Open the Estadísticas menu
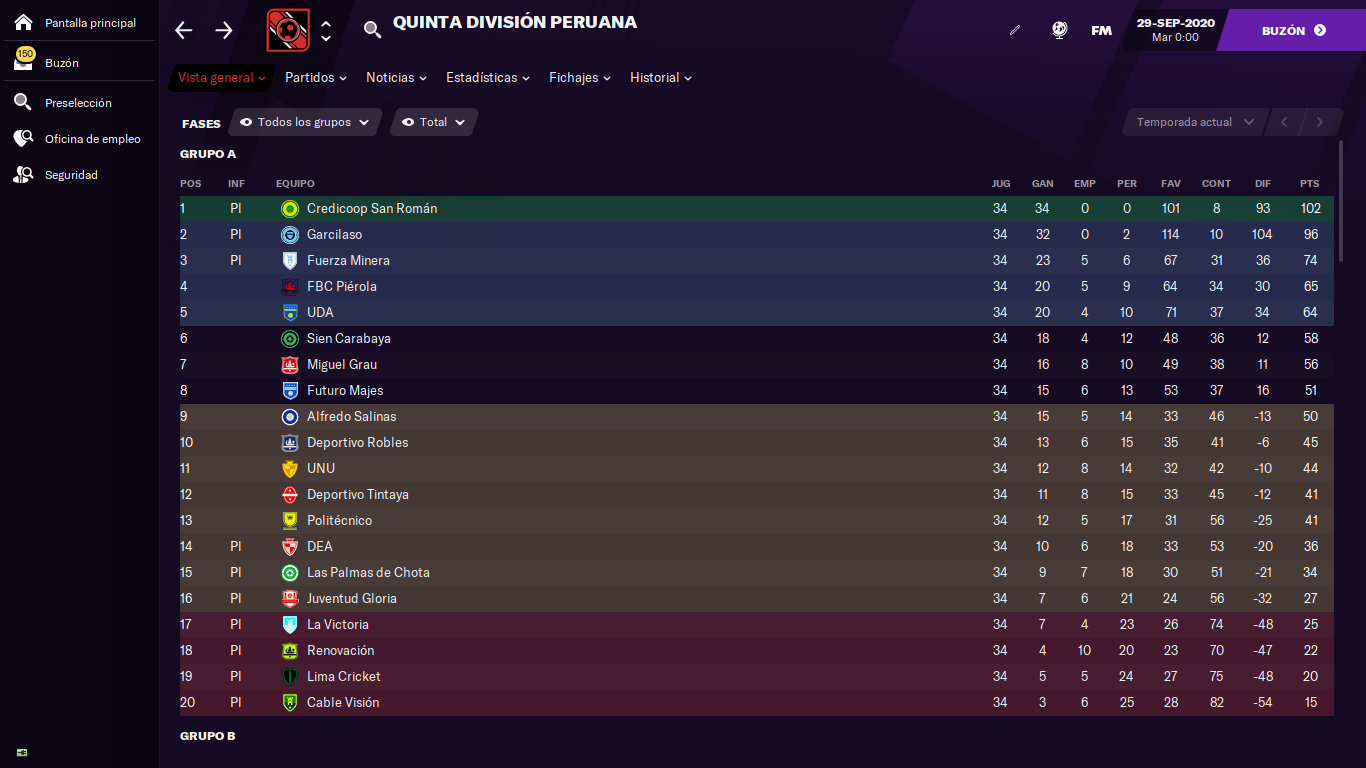Image resolution: width=1366 pixels, height=768 pixels. point(488,77)
